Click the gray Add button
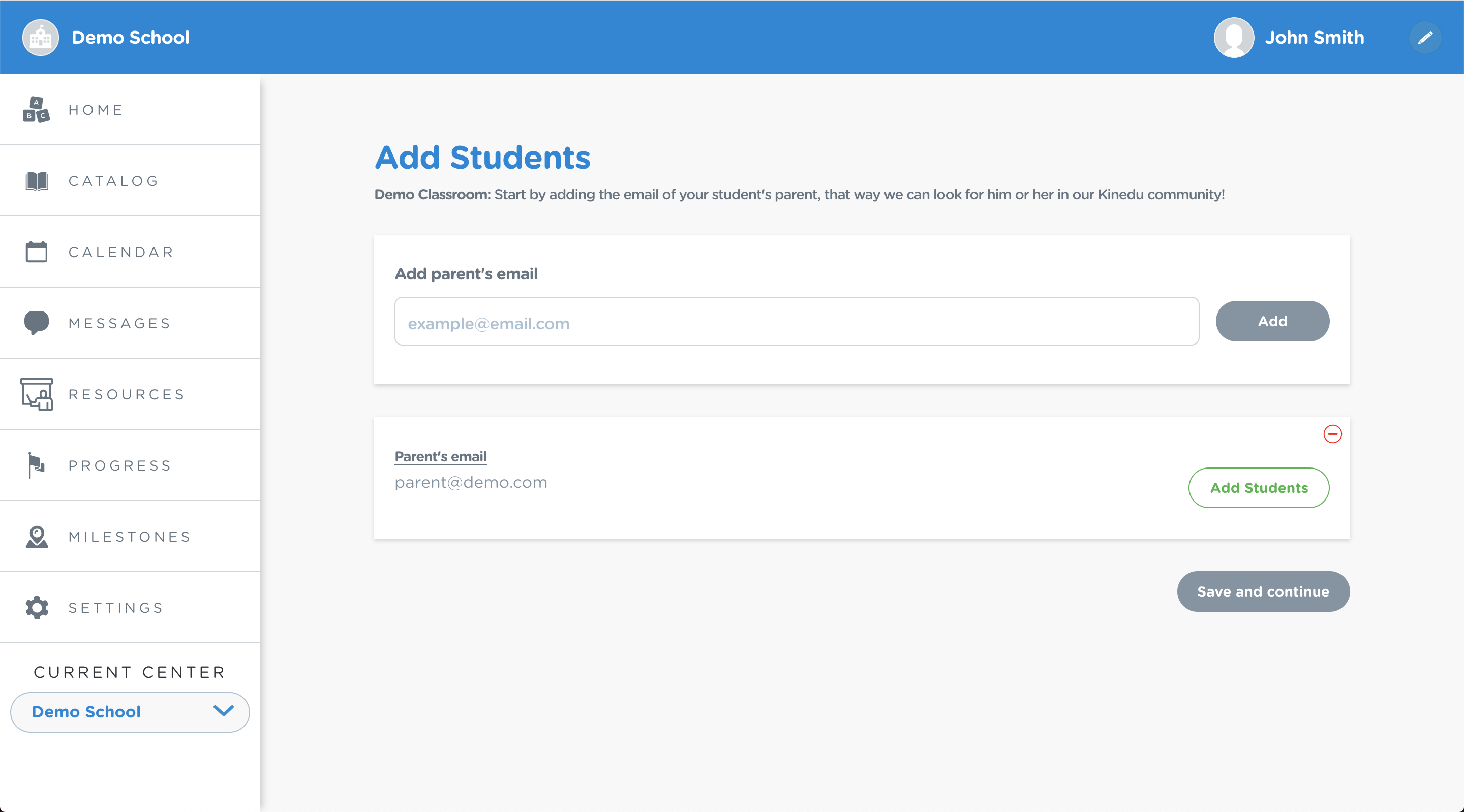Screen dimensions: 1464x812 tap(1272, 321)
